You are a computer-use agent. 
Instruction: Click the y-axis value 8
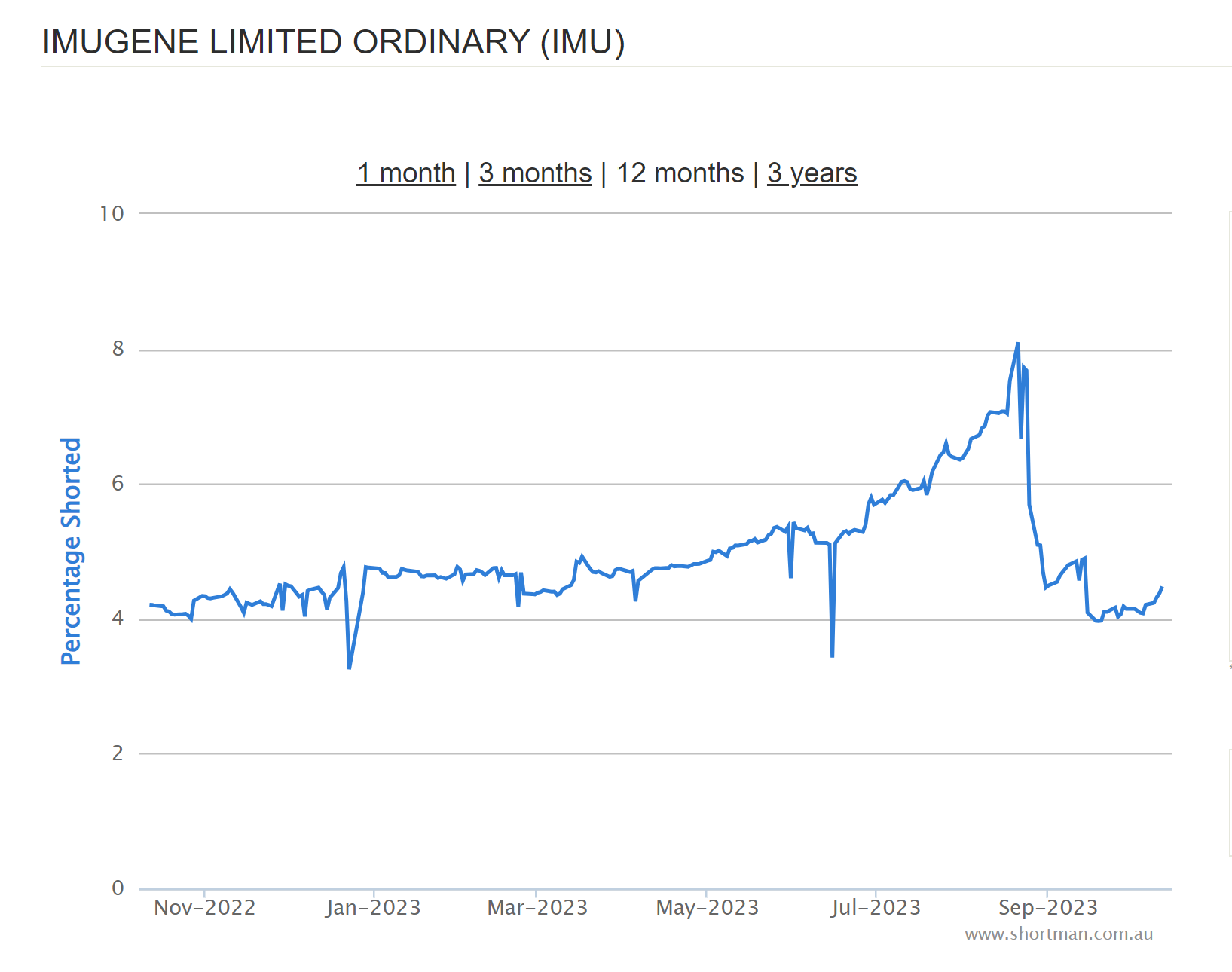coord(118,349)
